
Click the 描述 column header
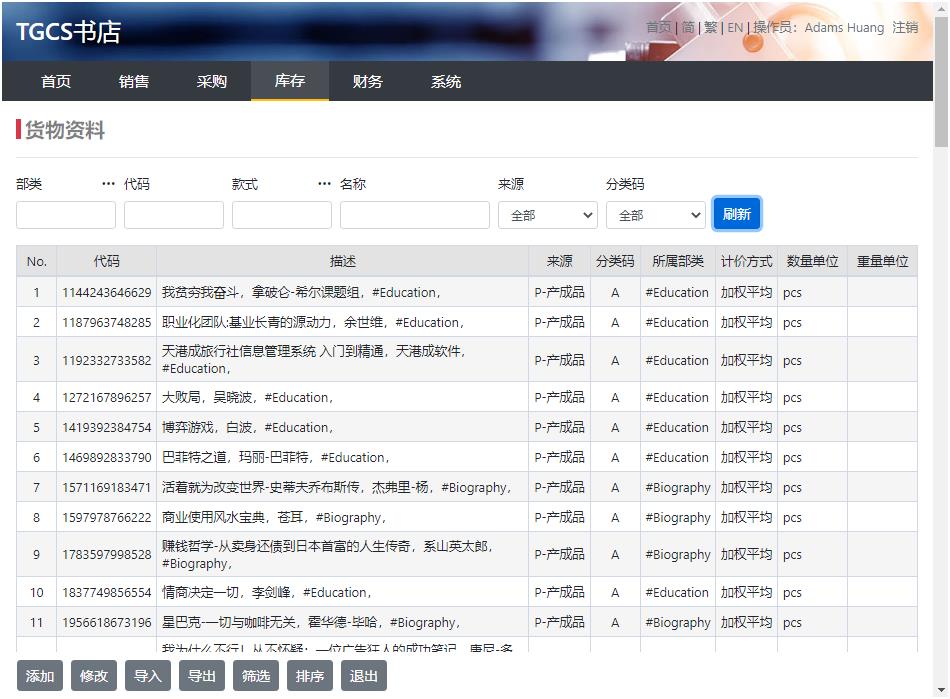click(343, 261)
